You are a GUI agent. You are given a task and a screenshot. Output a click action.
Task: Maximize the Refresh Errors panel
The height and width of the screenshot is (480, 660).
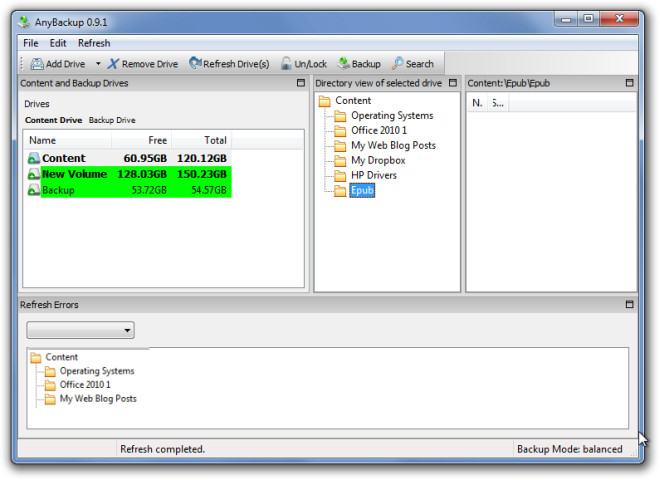629,304
